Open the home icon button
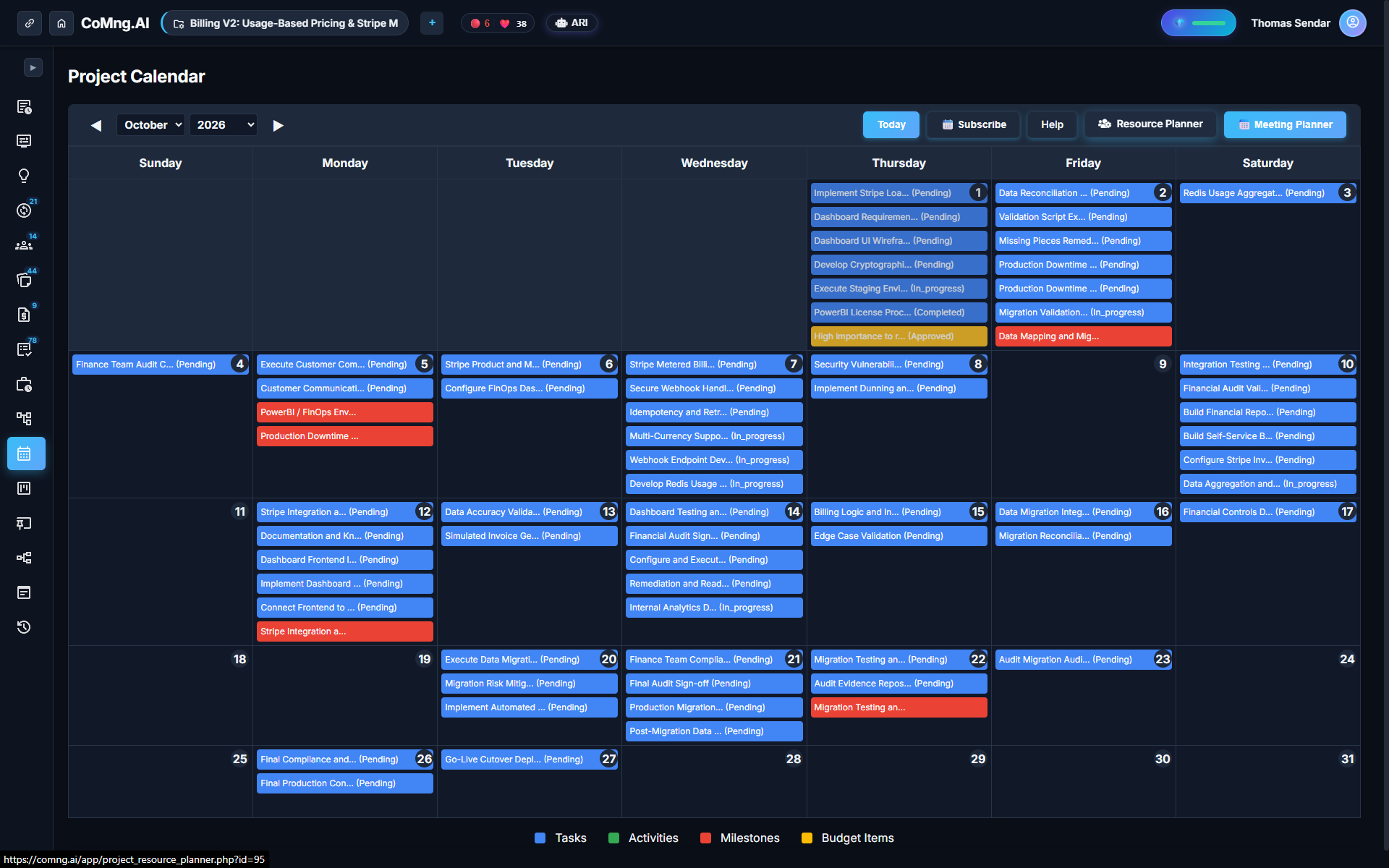Image resolution: width=1389 pixels, height=868 pixels. click(61, 23)
